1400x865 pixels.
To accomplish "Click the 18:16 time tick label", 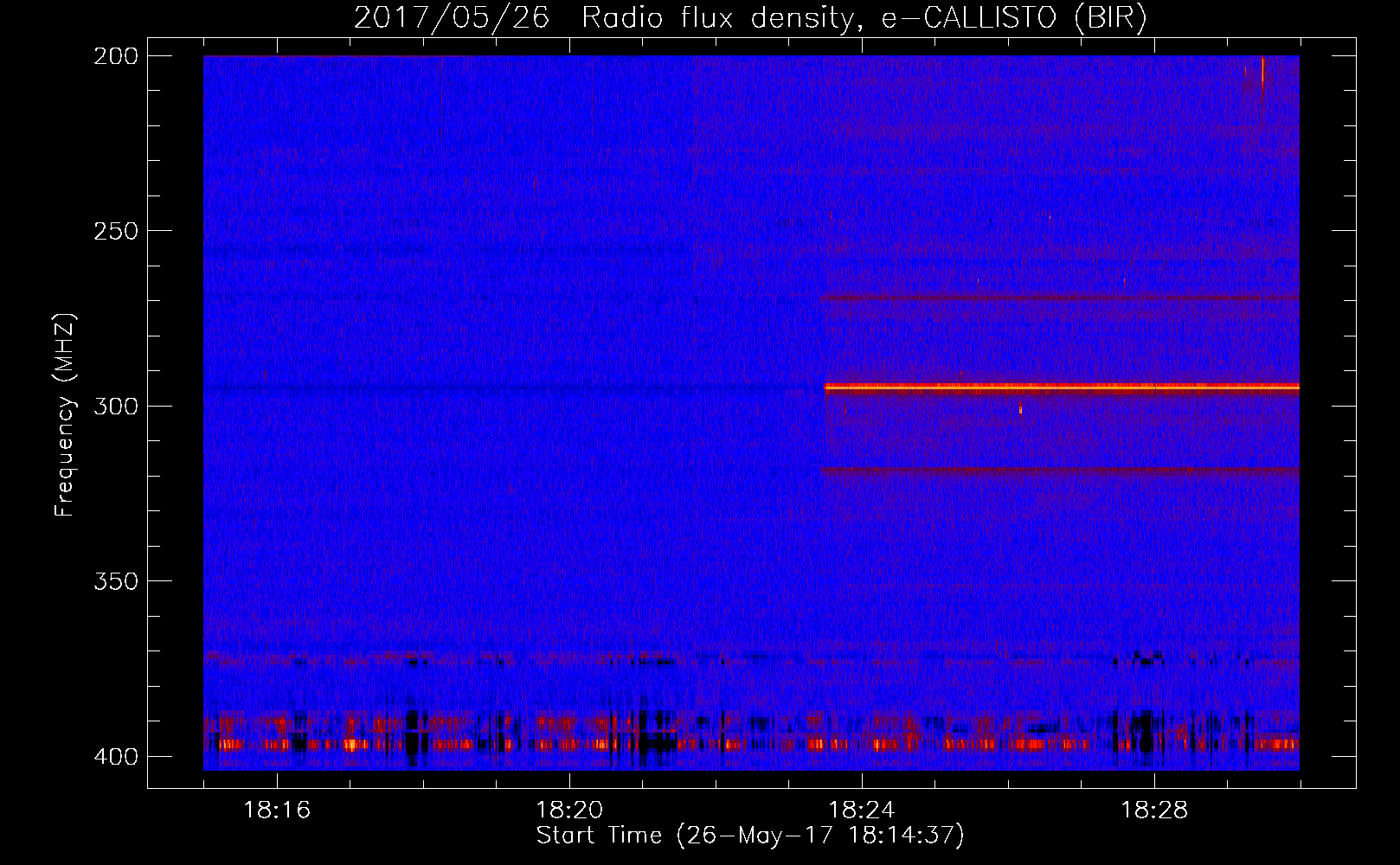I will (277, 810).
